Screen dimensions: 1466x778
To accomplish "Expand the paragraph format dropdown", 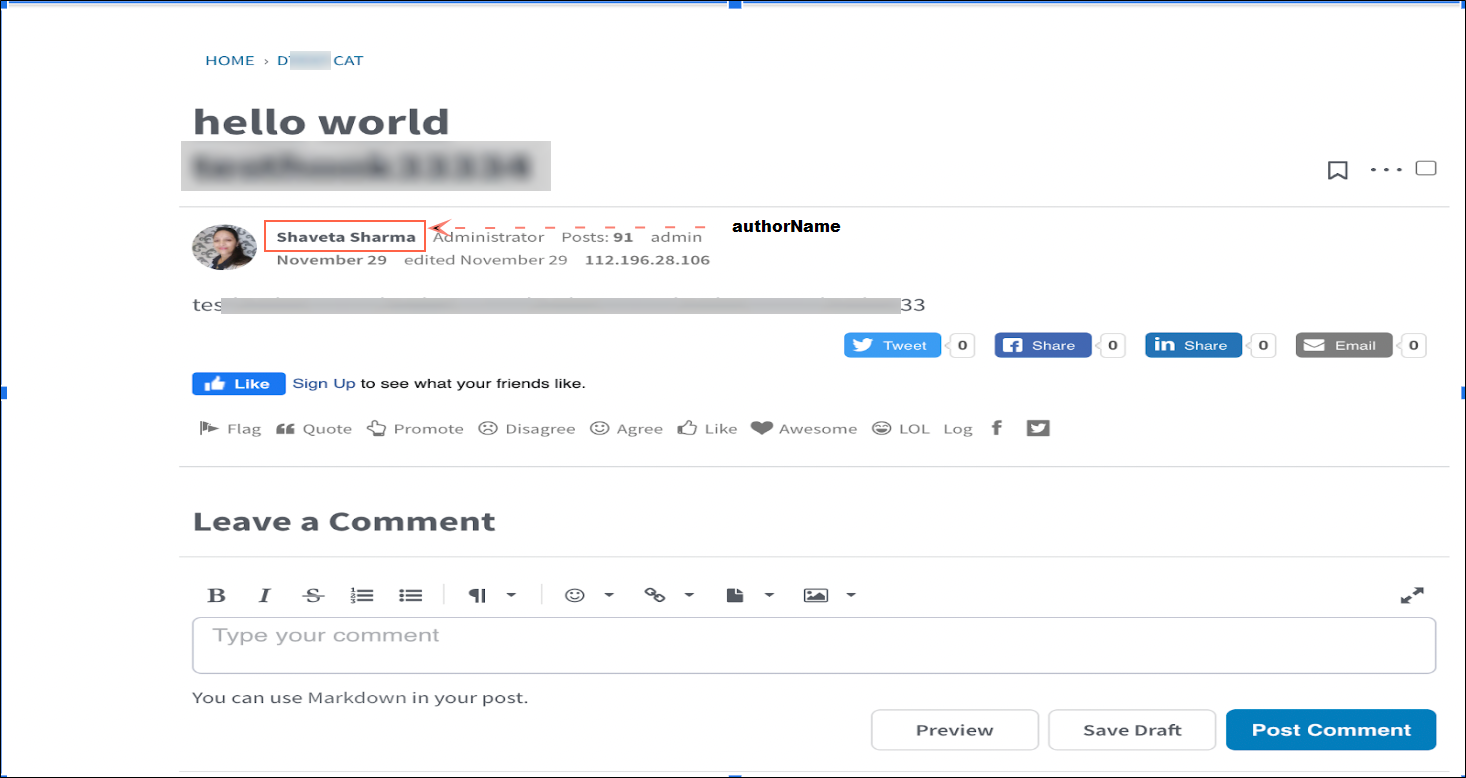I will click(x=491, y=596).
